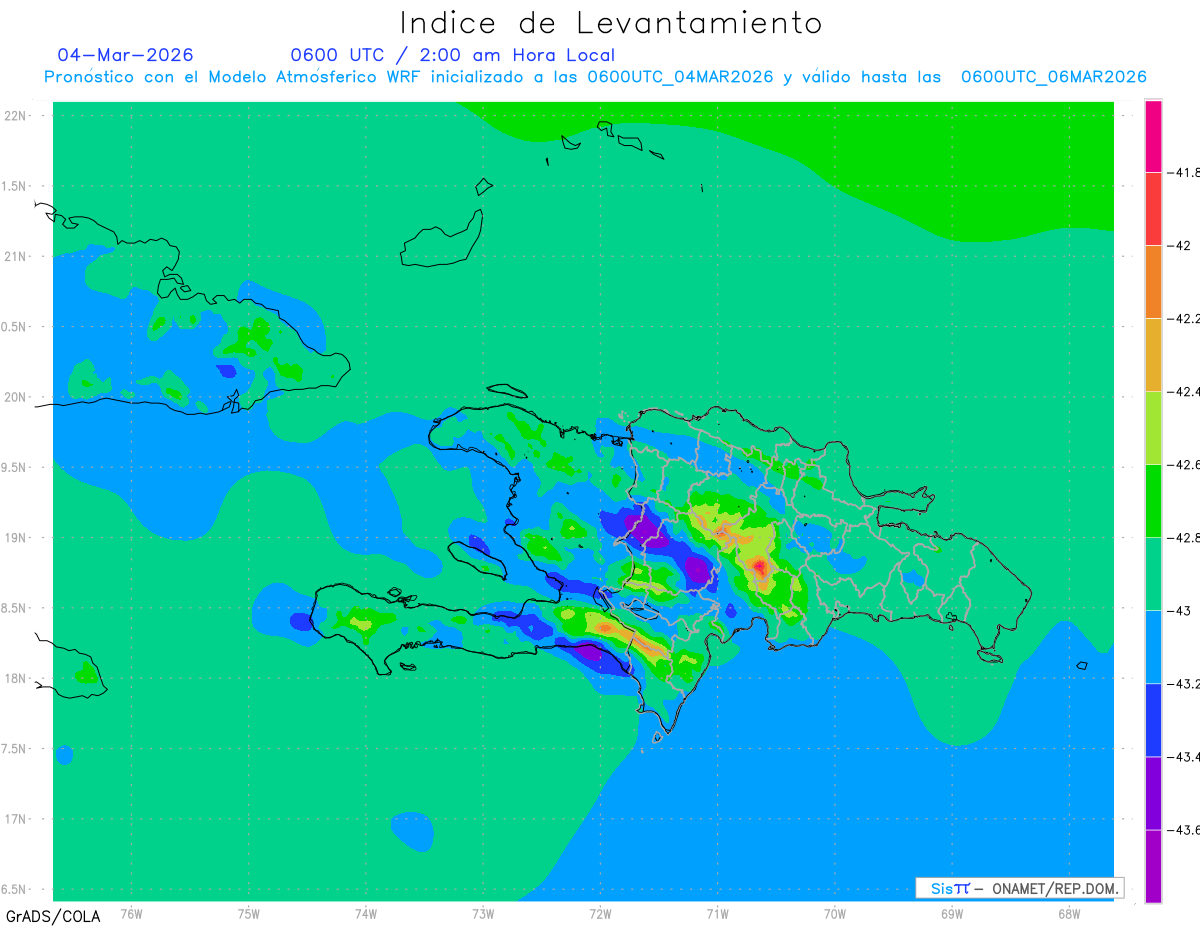The width and height of the screenshot is (1200, 927).
Task: Click the "75W" longitude label
Action: point(249,912)
